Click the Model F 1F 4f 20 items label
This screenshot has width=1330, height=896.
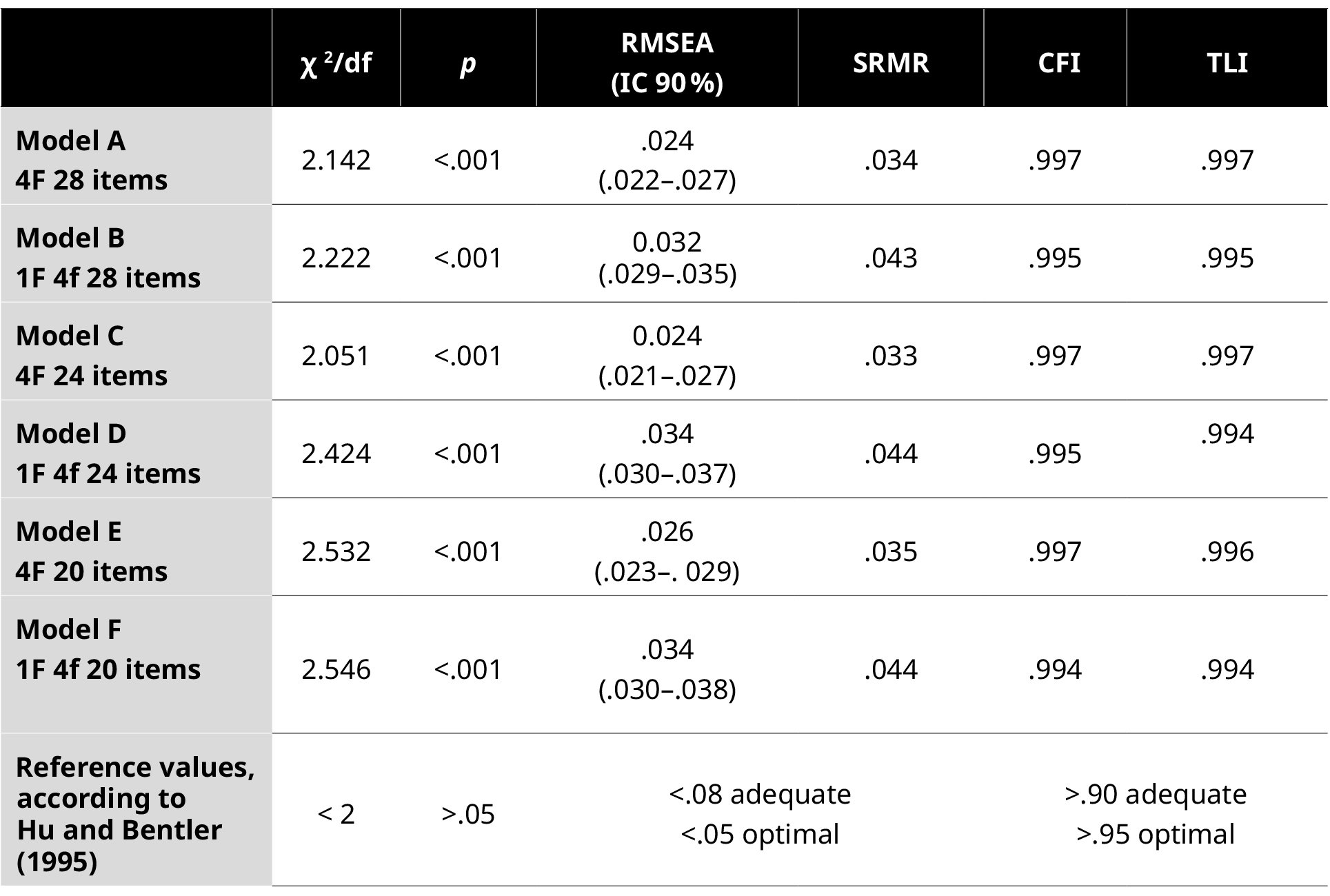(x=108, y=649)
